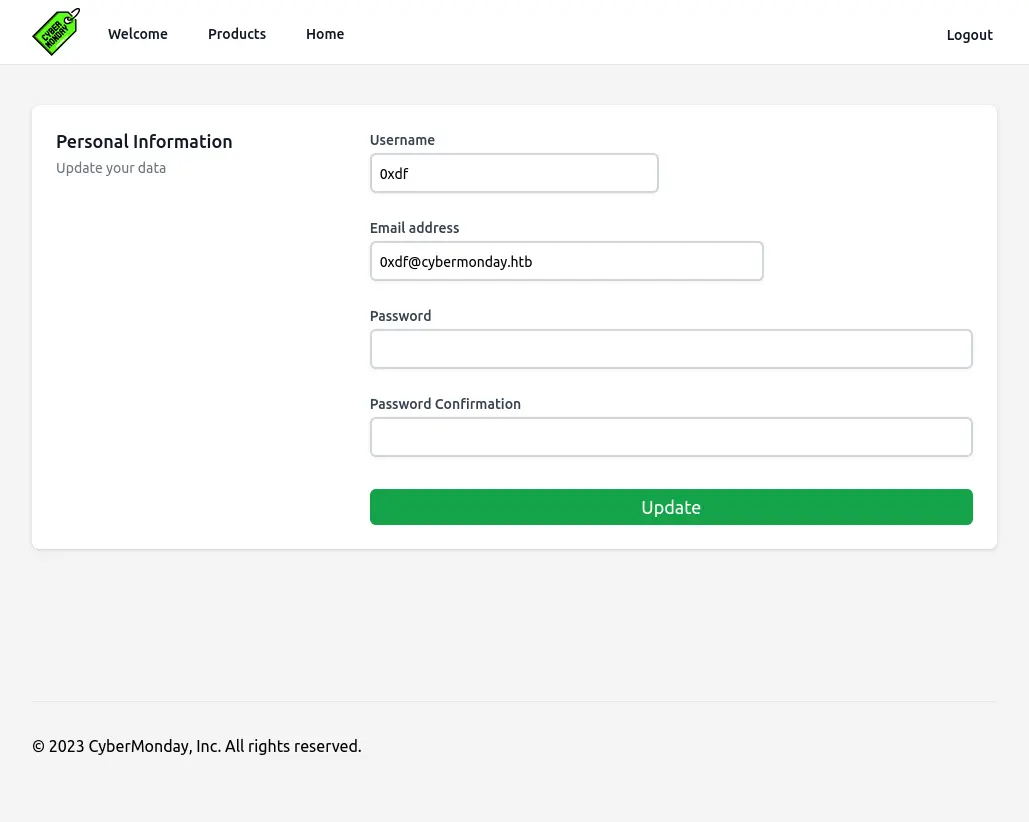Open the Welcome page from navbar
Image resolution: width=1029 pixels, height=822 pixels.
click(x=138, y=34)
